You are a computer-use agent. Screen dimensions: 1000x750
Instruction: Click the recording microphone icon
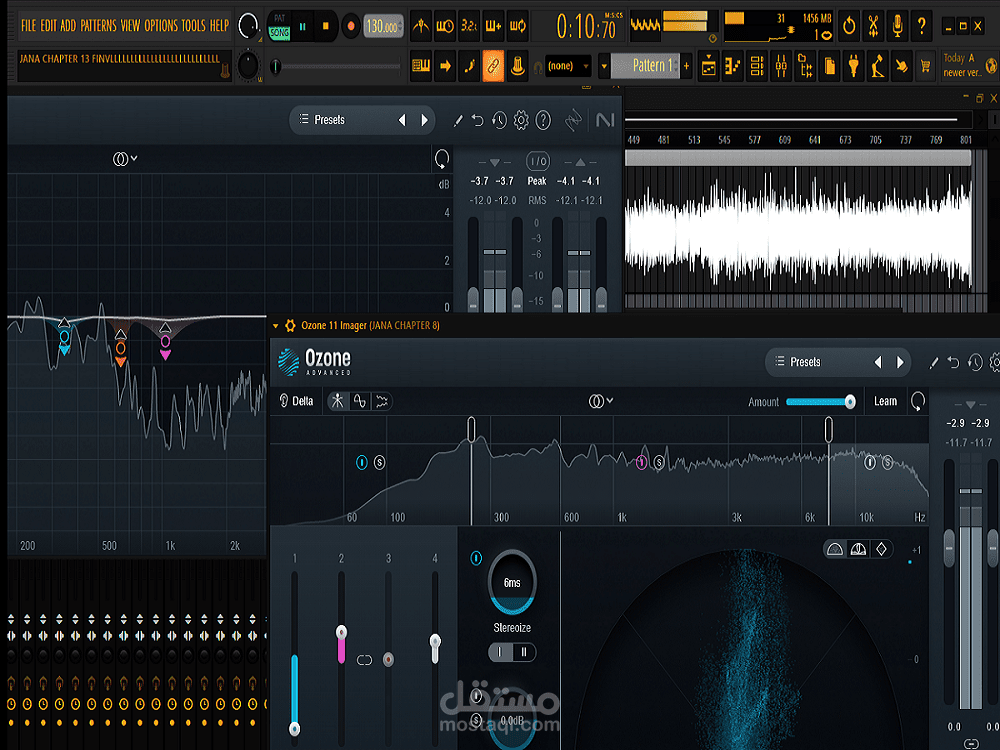click(897, 25)
